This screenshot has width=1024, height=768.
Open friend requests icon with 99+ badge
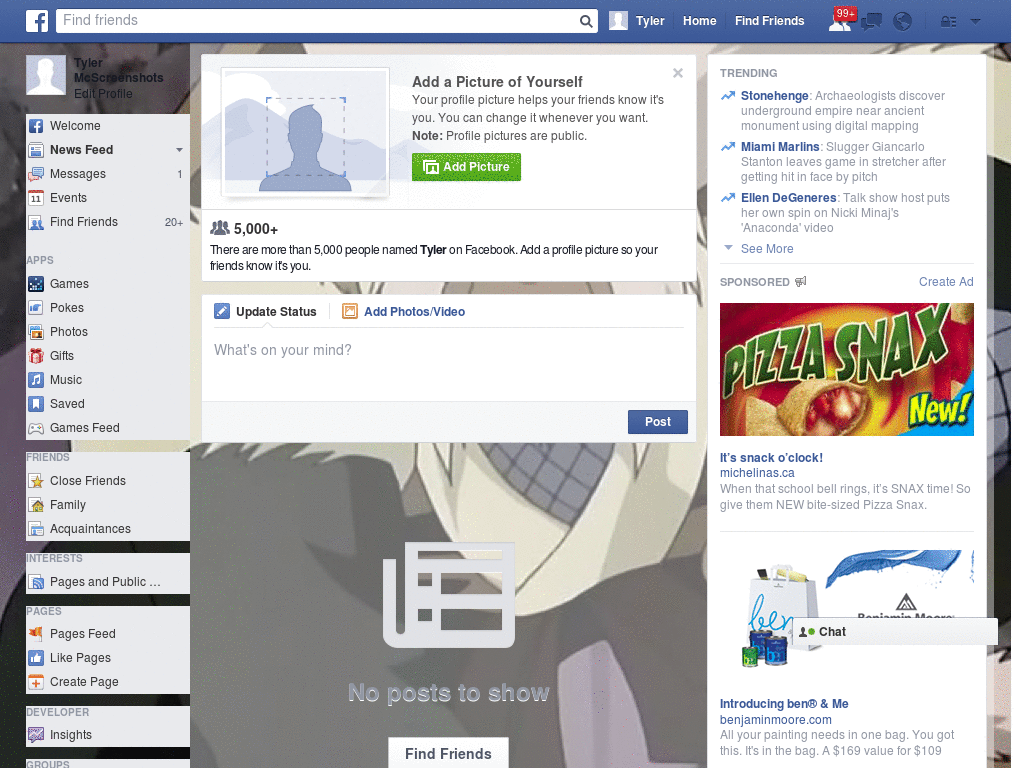(x=840, y=21)
